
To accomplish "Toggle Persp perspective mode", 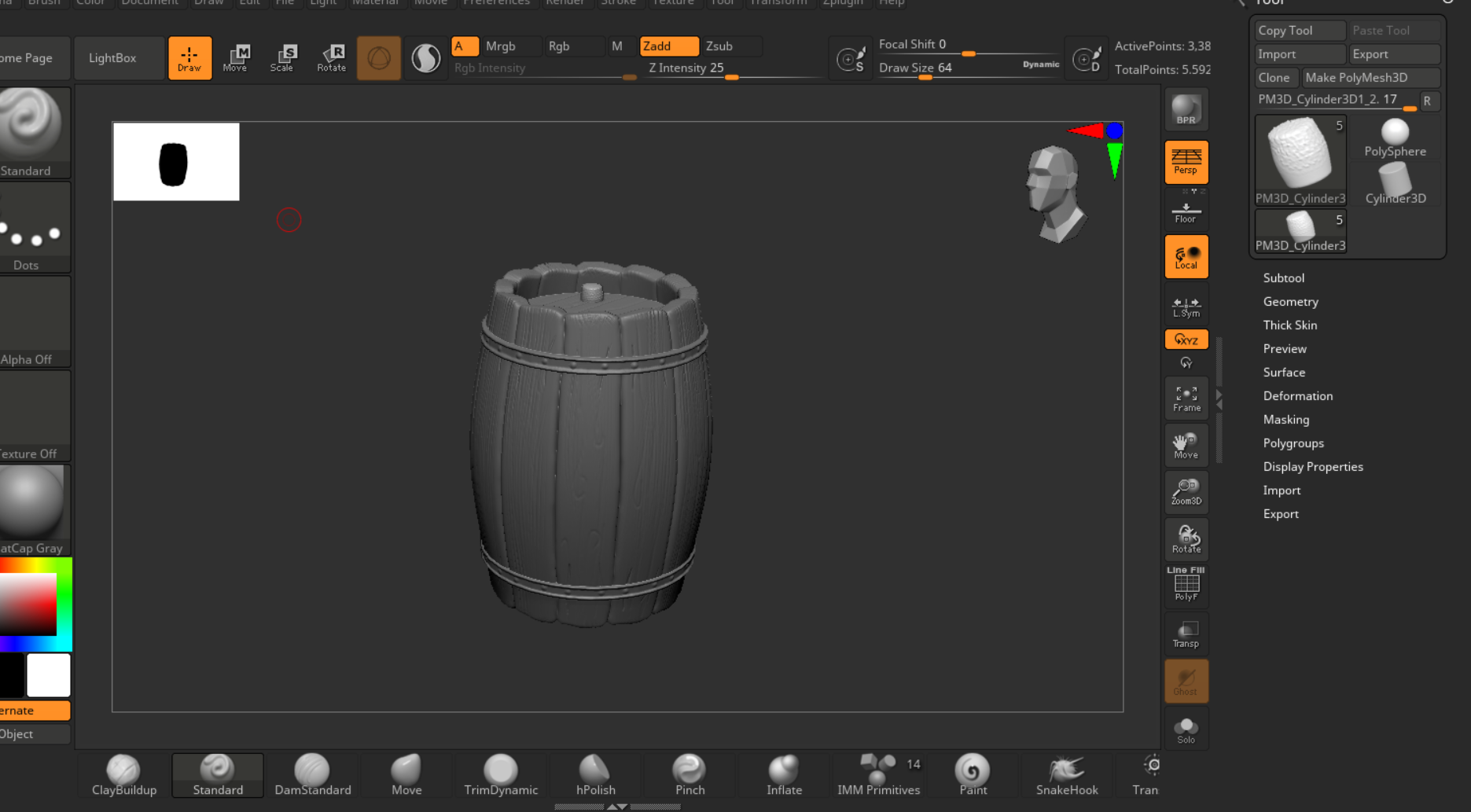I will (1186, 162).
